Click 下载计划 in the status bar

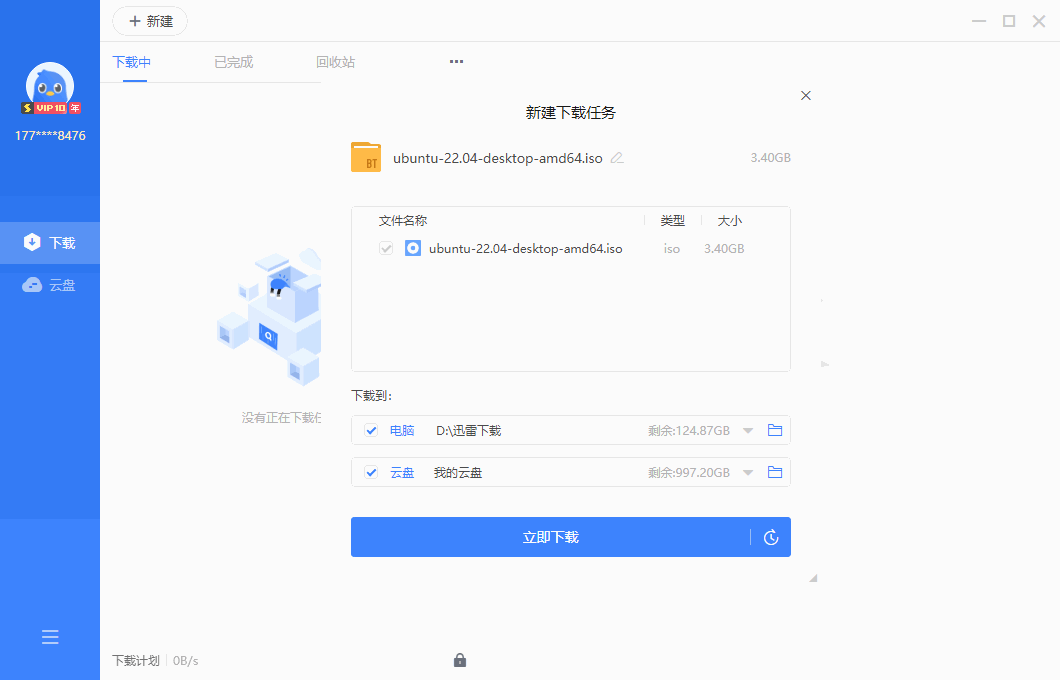[136, 660]
